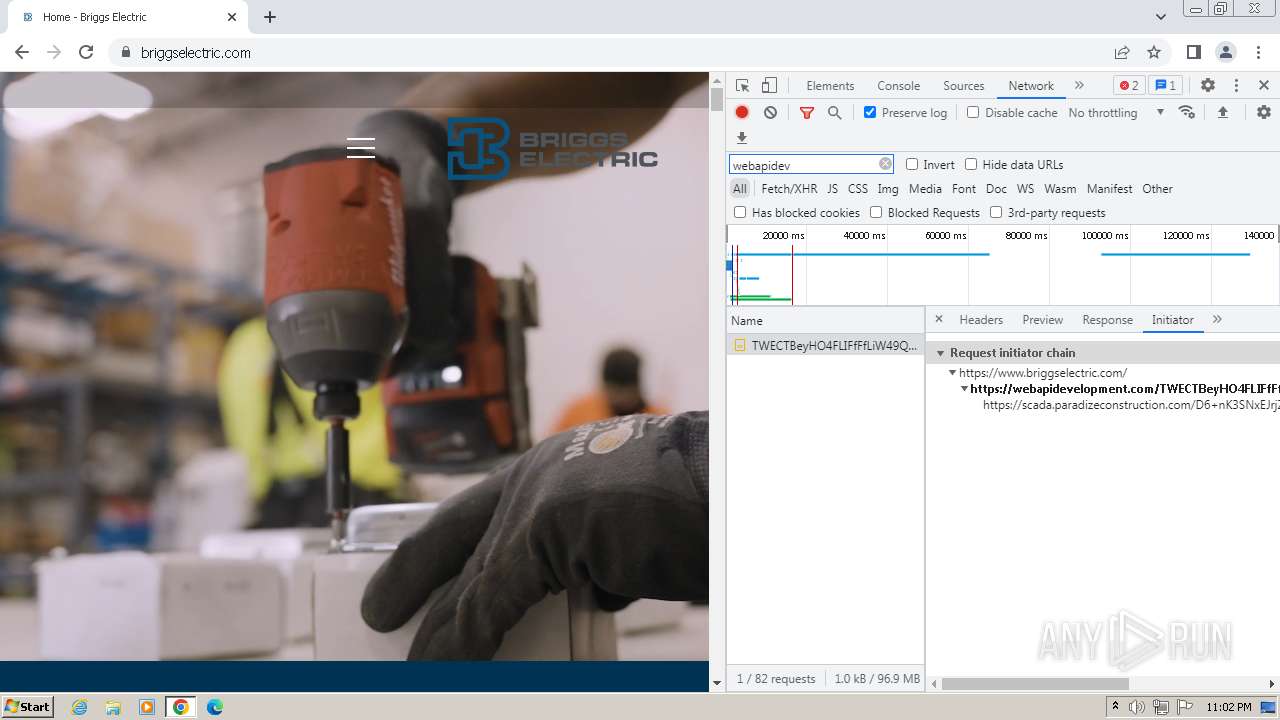This screenshot has width=1280, height=720.
Task: Reload the page
Action: (86, 53)
